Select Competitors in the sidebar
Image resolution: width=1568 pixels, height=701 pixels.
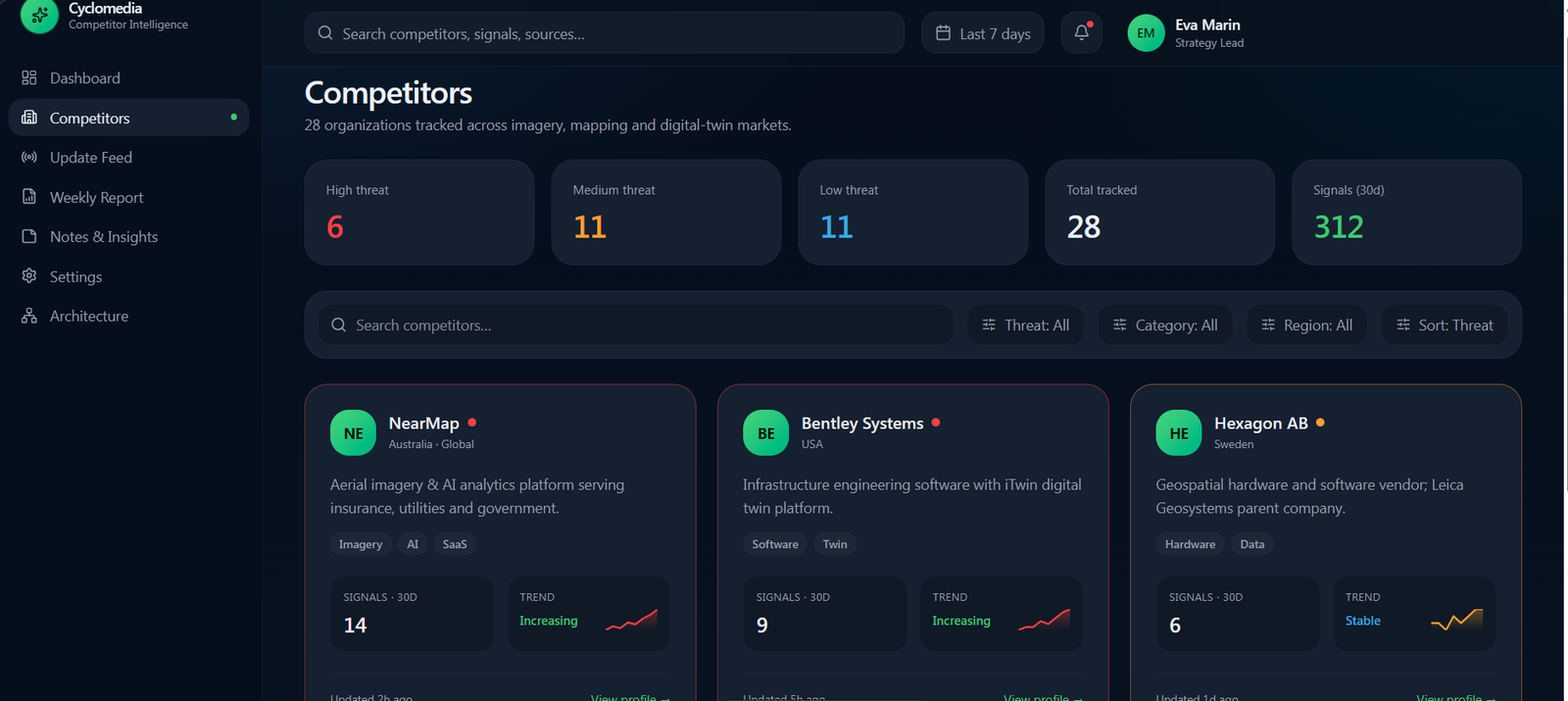(x=128, y=118)
